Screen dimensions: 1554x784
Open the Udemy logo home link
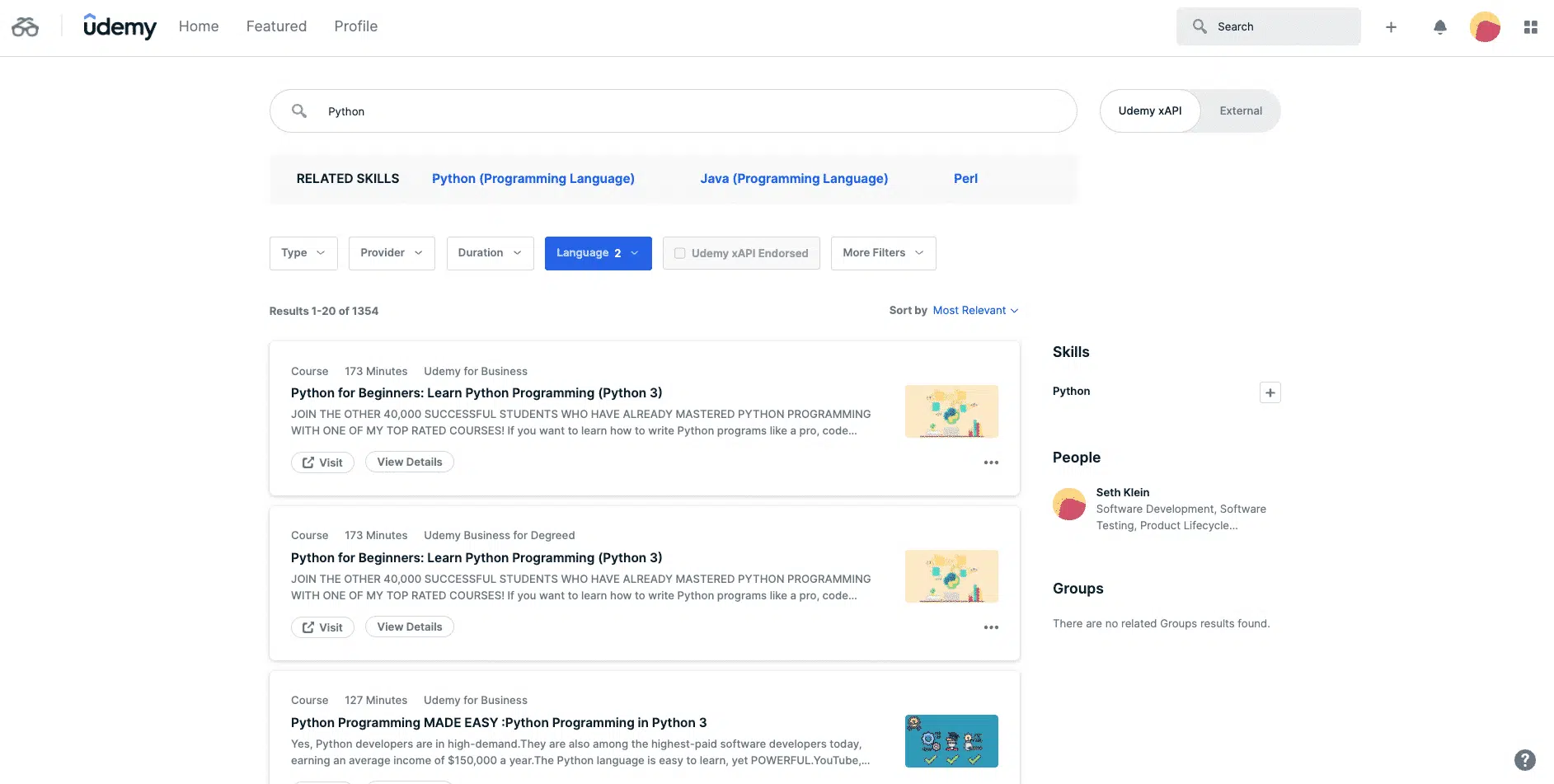pos(120,26)
